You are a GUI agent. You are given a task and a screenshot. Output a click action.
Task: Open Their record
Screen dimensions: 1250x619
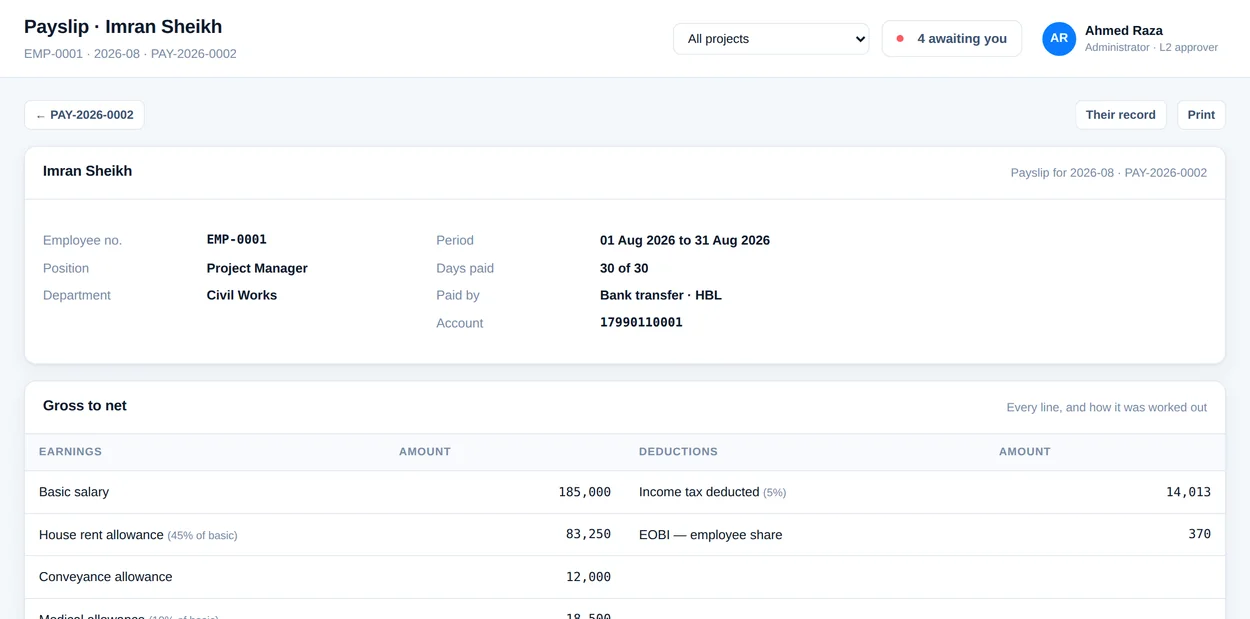click(x=1120, y=115)
